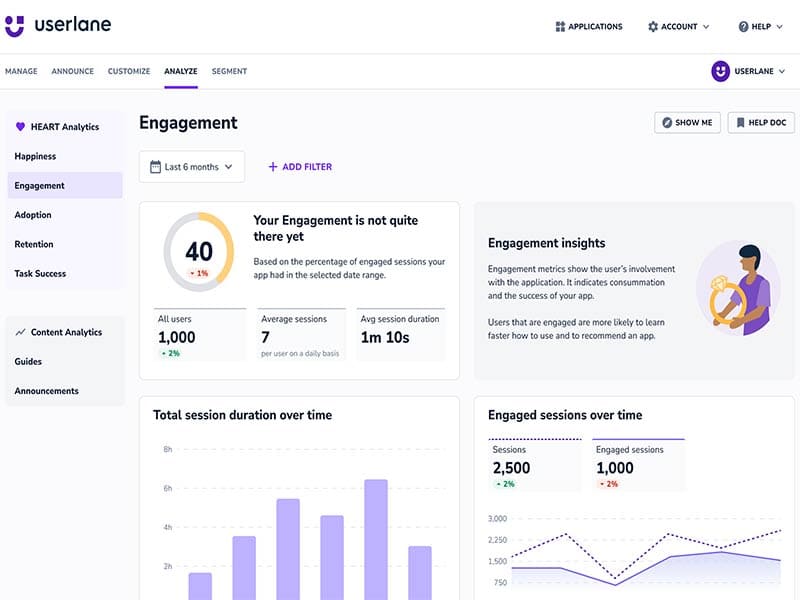Viewport: 800px width, 600px height.
Task: Expand the Userlane profile dropdown chevron
Action: click(x=782, y=71)
